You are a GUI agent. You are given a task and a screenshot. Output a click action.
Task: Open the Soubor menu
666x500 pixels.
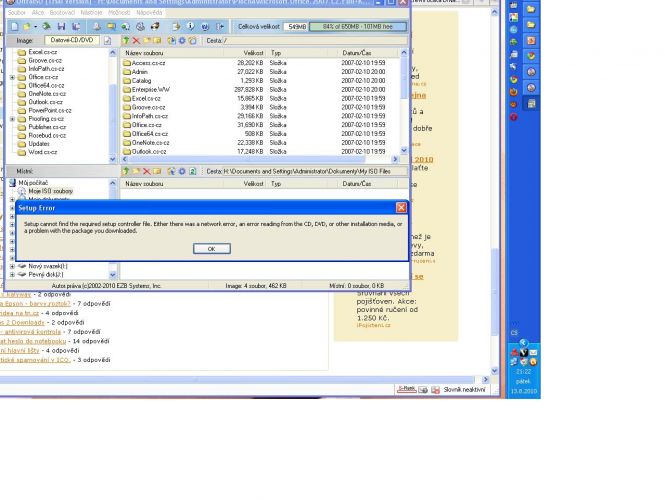click(17, 13)
